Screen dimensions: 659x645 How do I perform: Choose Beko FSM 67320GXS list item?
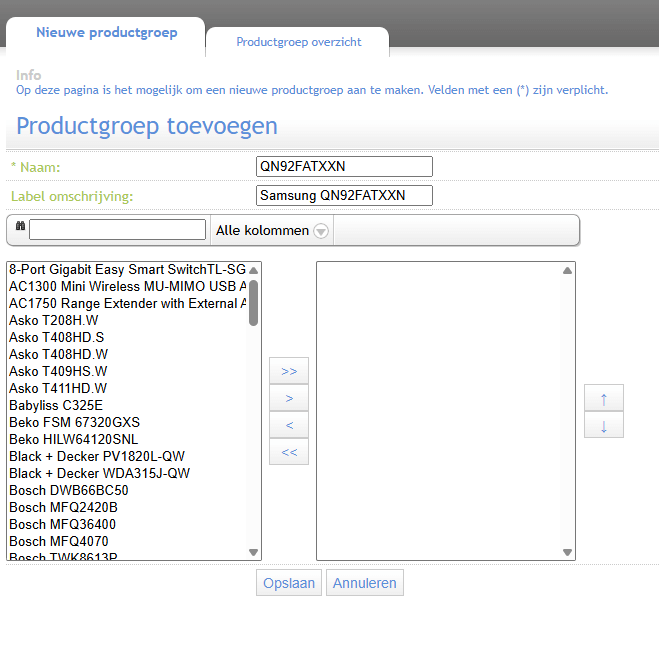[74, 422]
